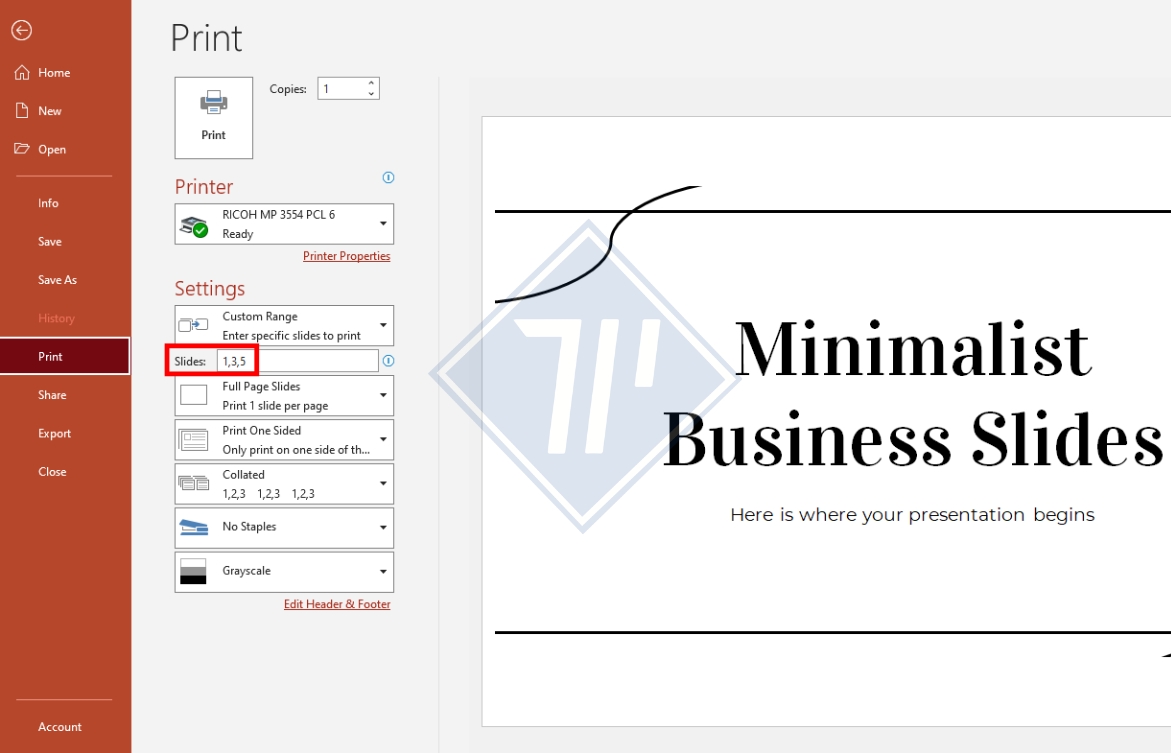The width and height of the screenshot is (1171, 753).
Task: Expand the Full Page Slides layout dropdown
Action: pos(383,396)
